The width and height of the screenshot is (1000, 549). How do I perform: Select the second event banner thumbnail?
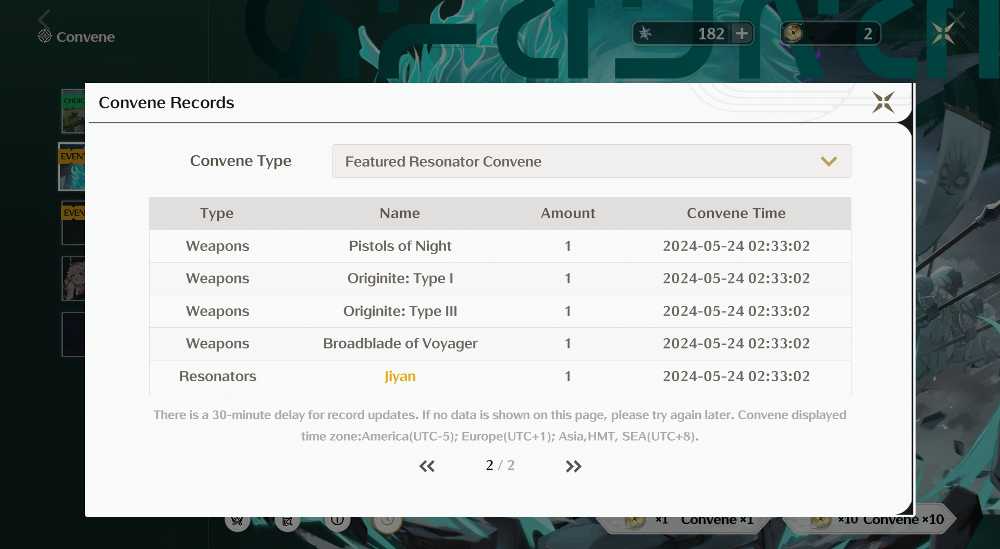pos(73,223)
